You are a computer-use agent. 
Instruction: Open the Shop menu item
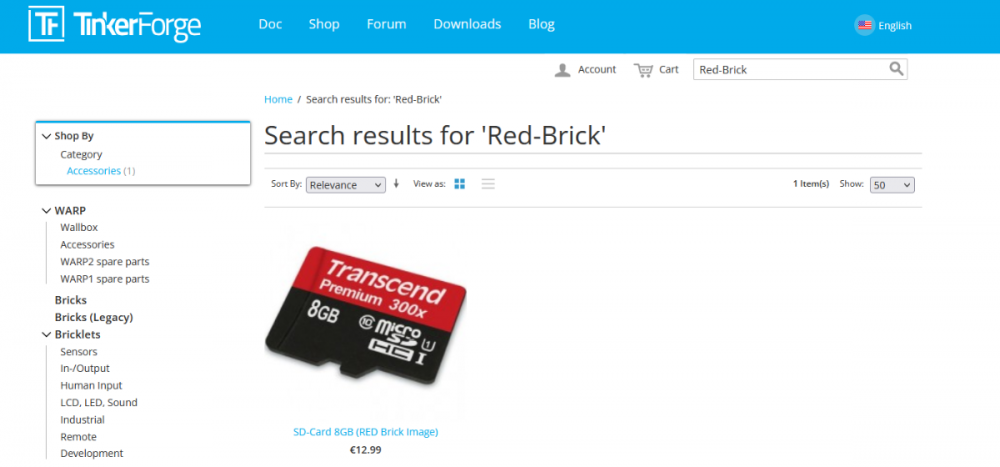pos(324,24)
